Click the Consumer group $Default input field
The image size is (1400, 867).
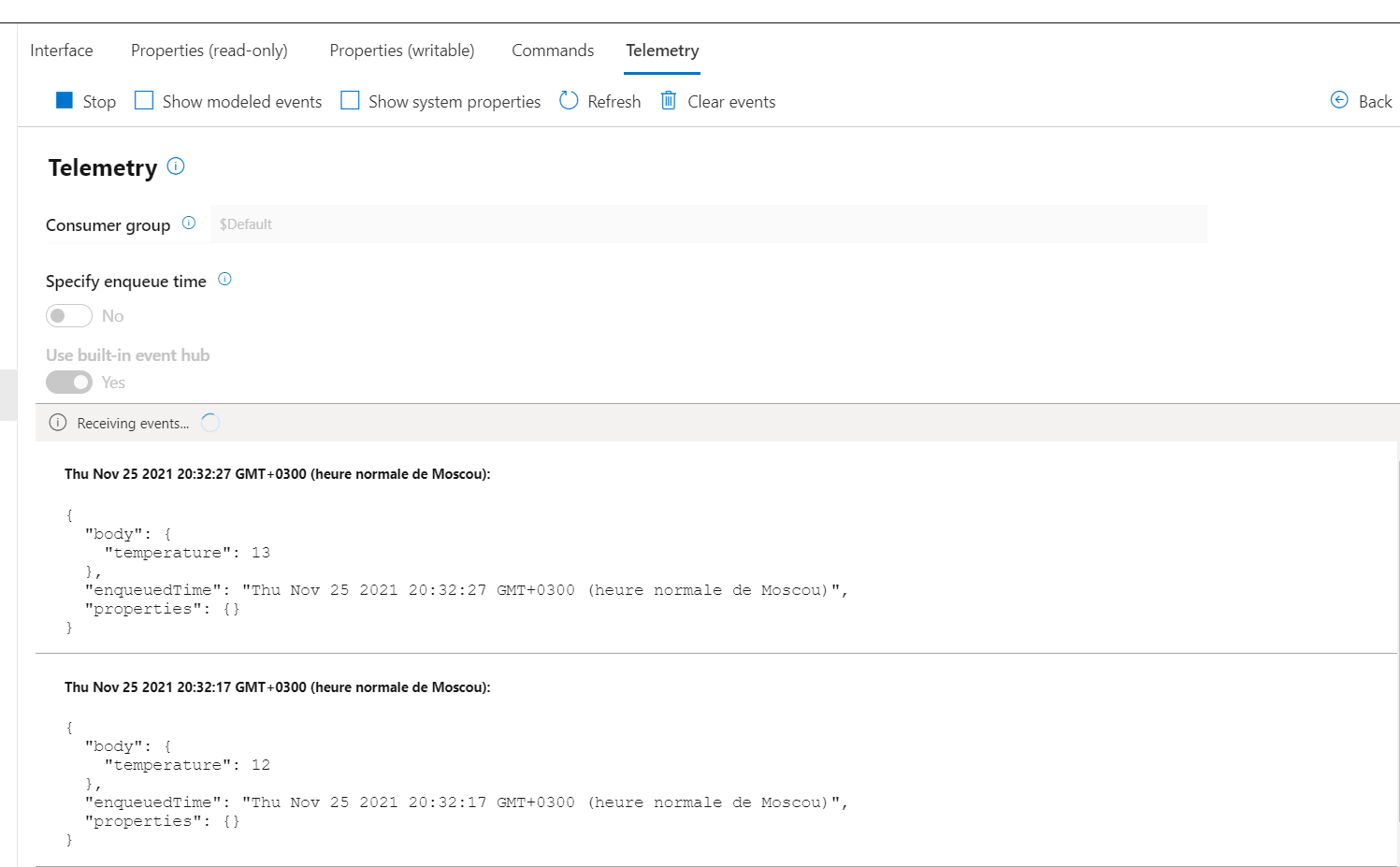pos(708,224)
